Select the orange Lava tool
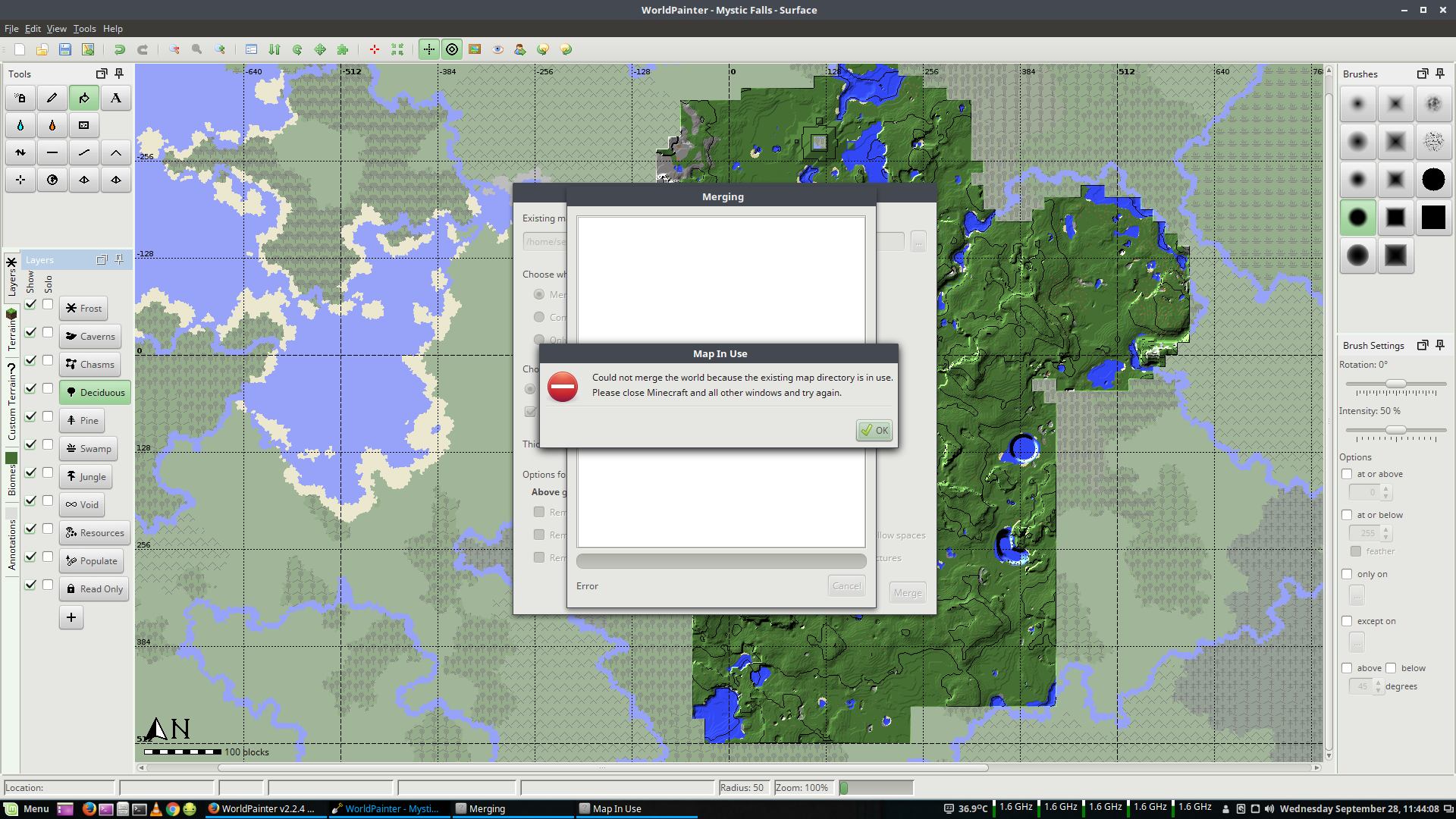The width and height of the screenshot is (1456, 819). [x=52, y=125]
